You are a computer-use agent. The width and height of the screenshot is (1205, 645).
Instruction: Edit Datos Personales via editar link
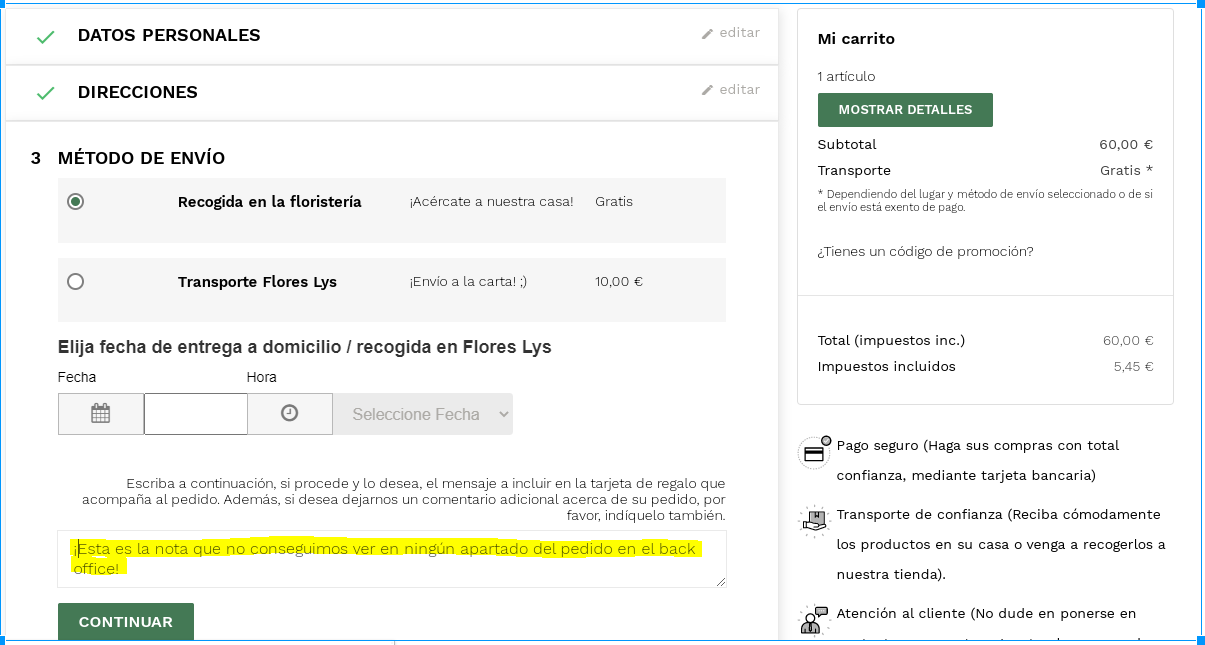[x=731, y=33]
